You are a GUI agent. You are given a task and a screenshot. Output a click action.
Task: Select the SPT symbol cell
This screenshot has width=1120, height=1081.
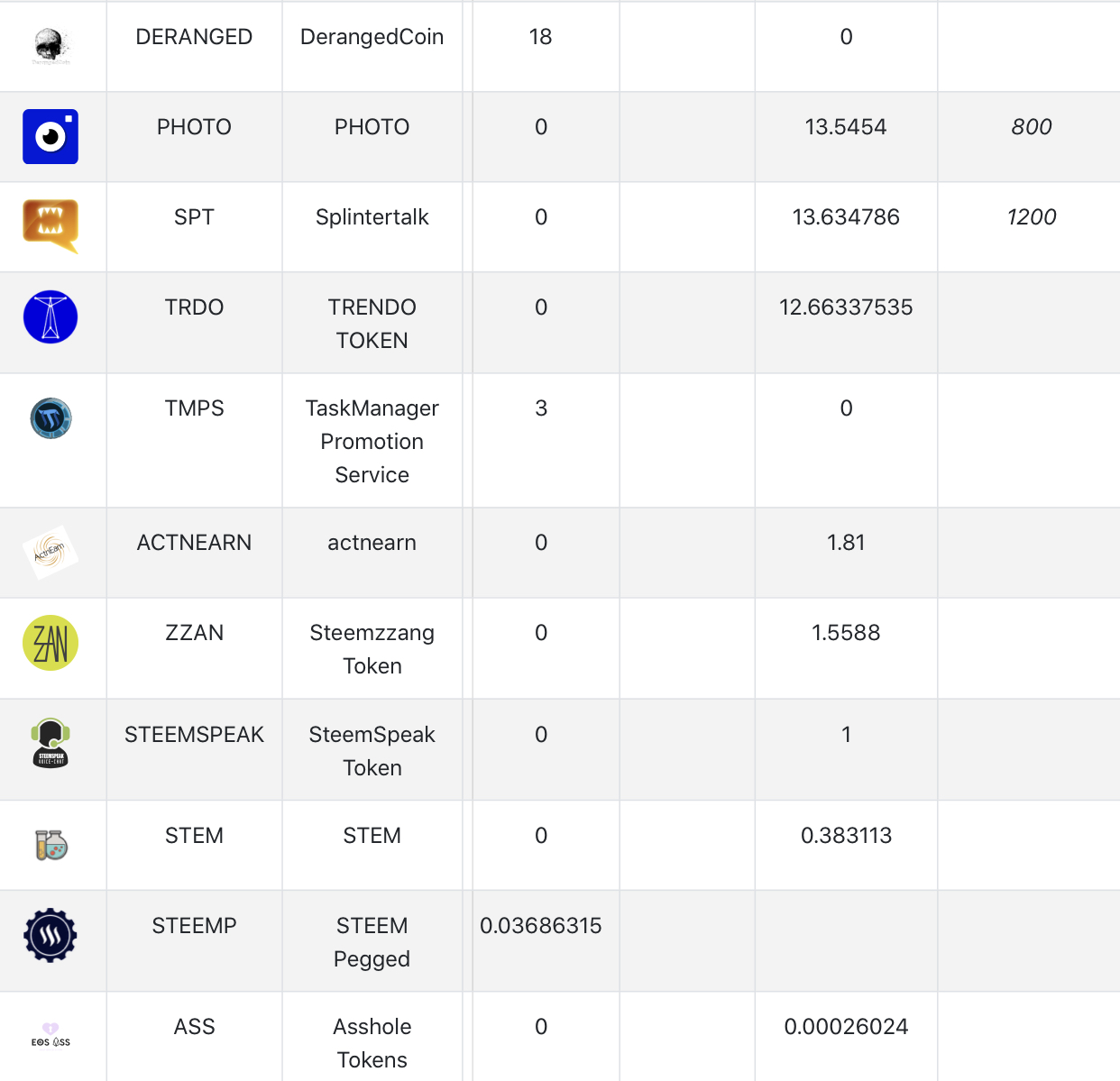click(194, 217)
